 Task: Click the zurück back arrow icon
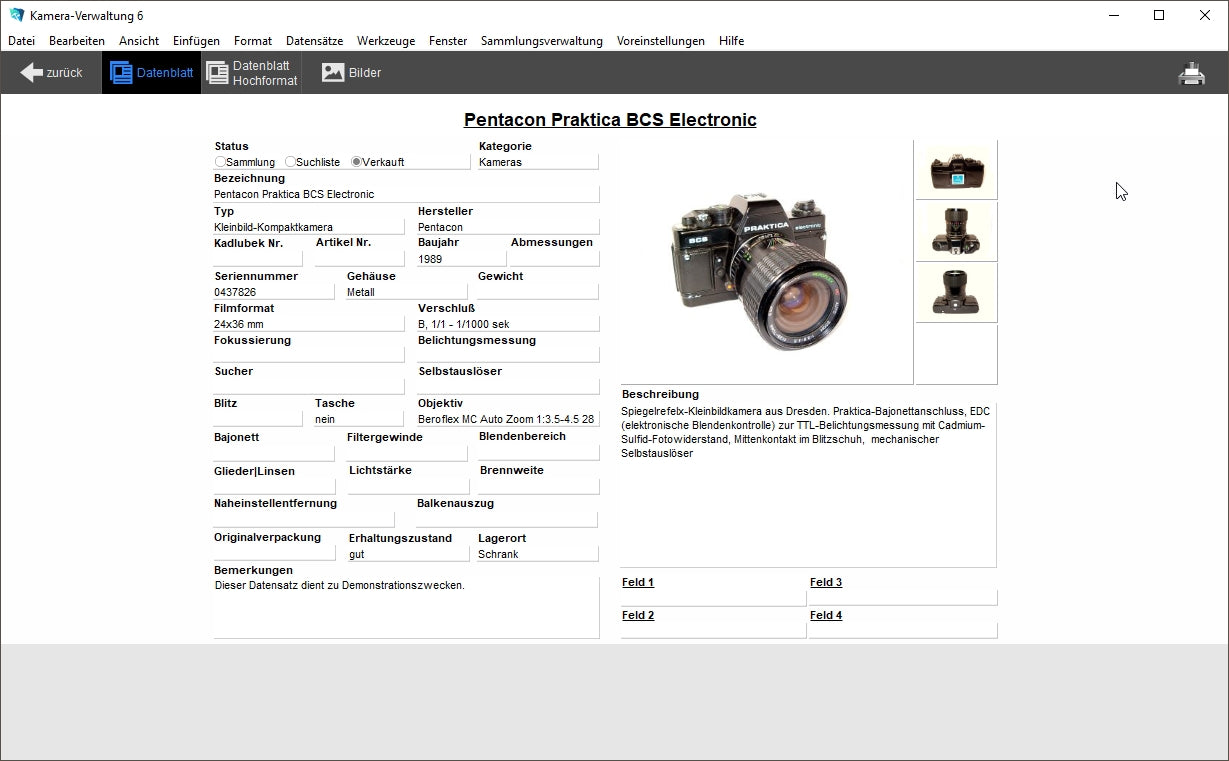32,73
